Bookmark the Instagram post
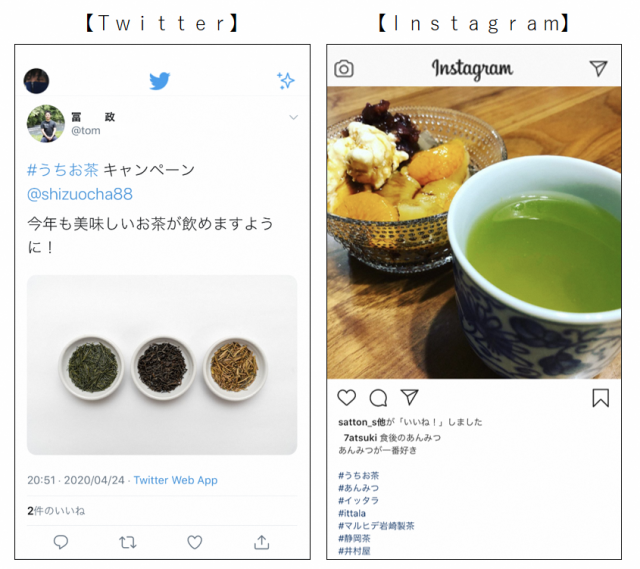Viewport: 640px width, 569px height. tap(600, 398)
